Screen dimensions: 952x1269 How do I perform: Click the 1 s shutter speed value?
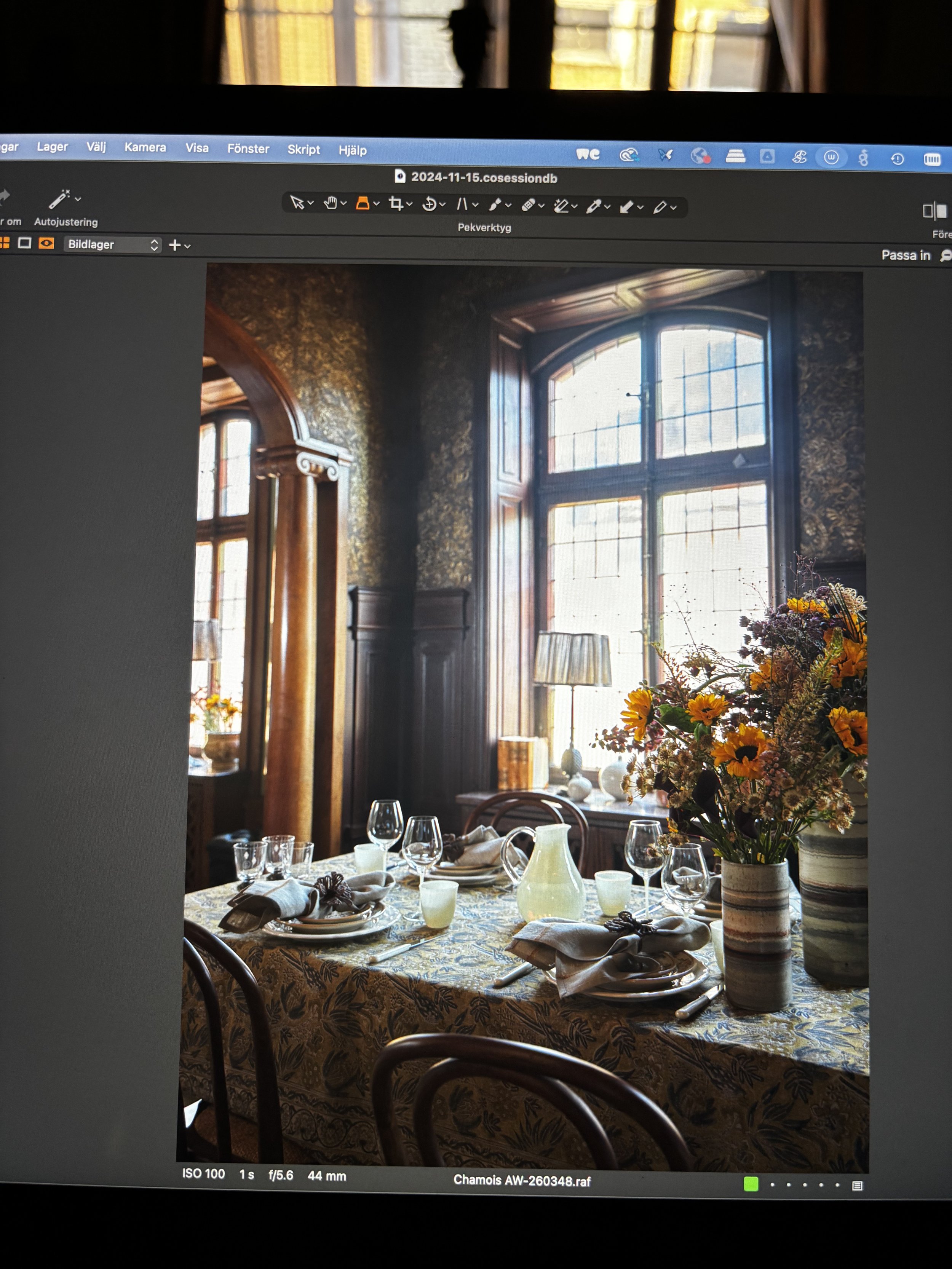(x=247, y=1174)
